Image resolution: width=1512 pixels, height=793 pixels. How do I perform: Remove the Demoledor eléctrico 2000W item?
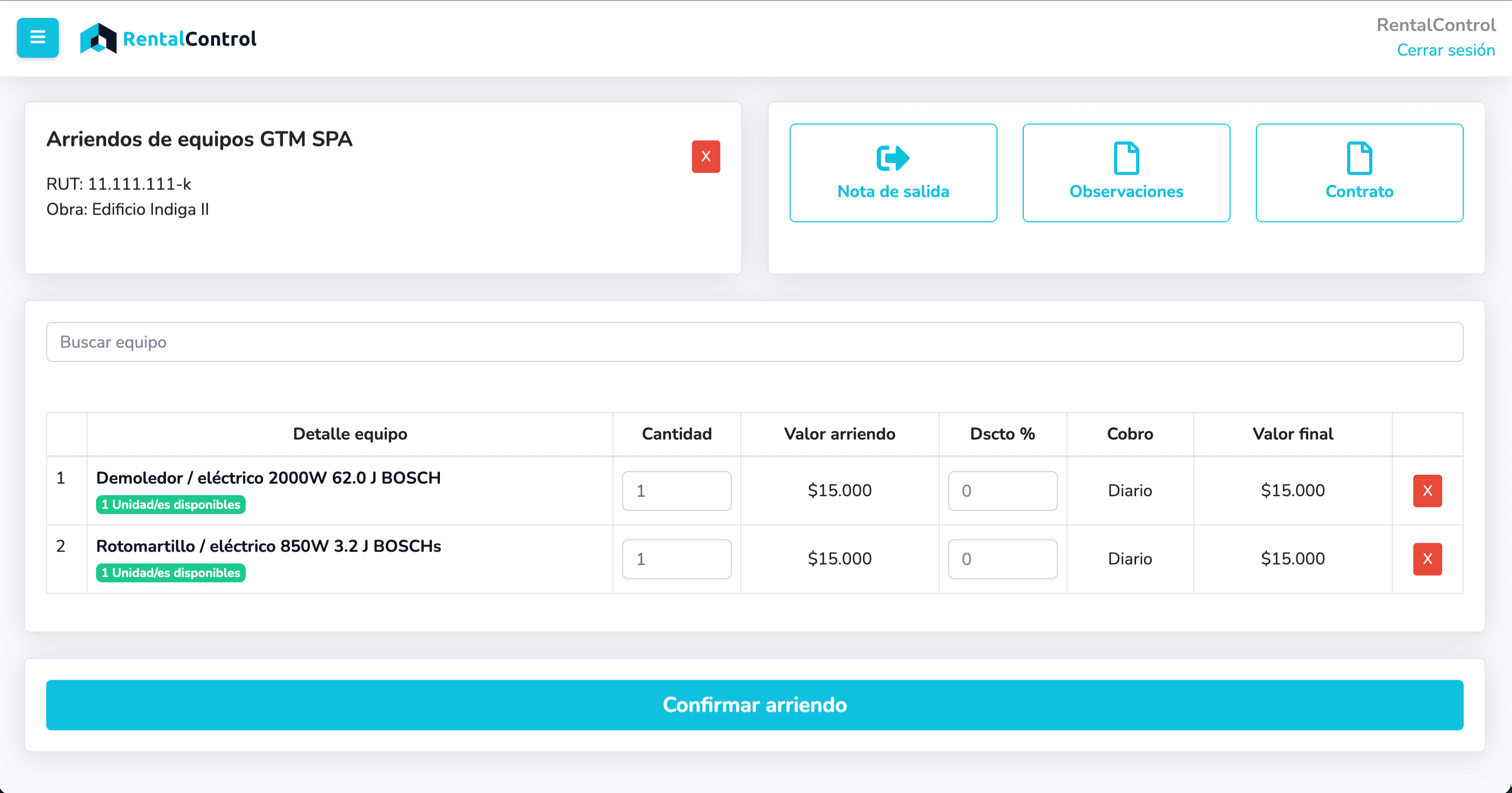point(1427,491)
